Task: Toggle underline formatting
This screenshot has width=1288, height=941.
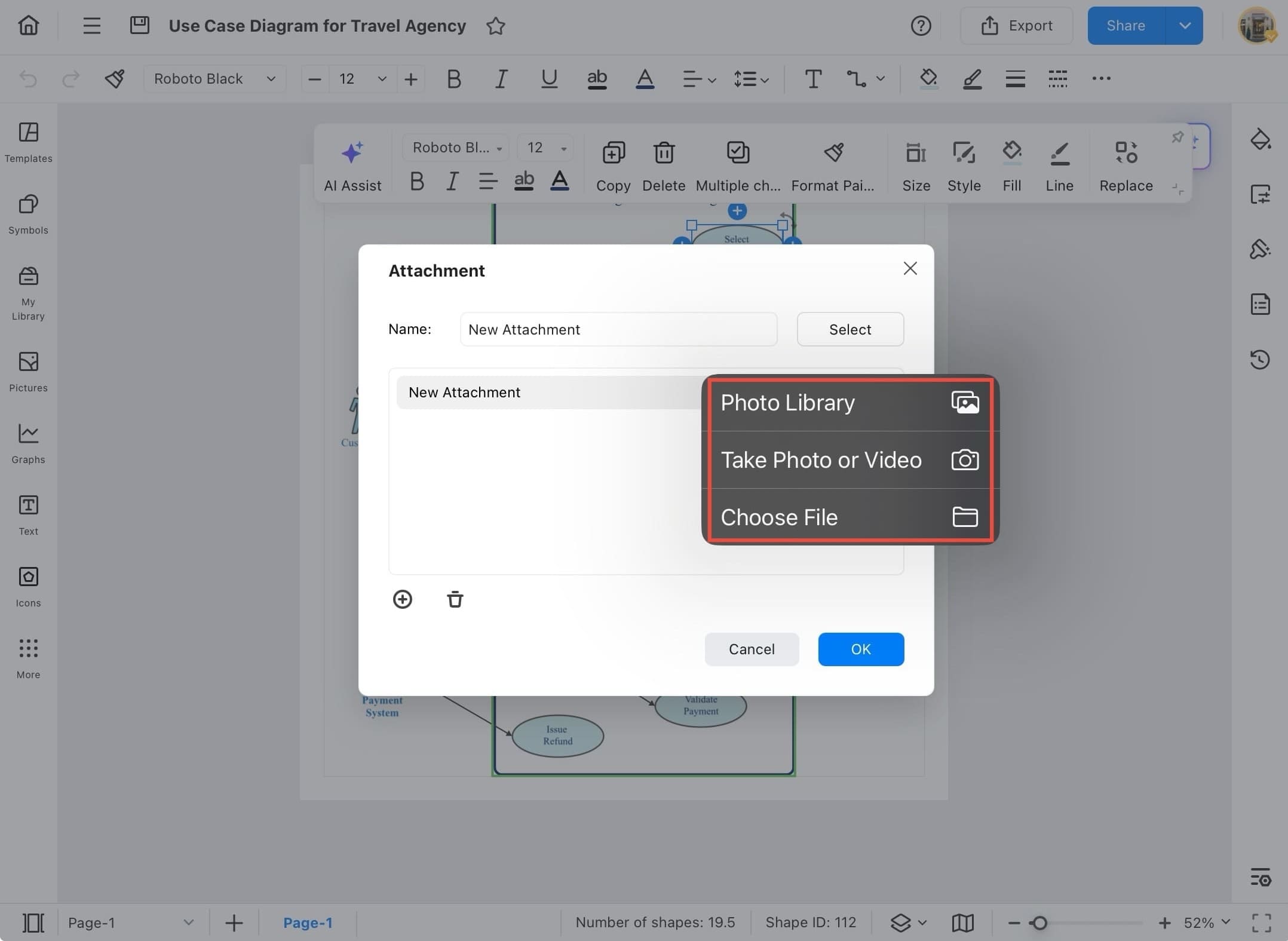Action: point(548,78)
